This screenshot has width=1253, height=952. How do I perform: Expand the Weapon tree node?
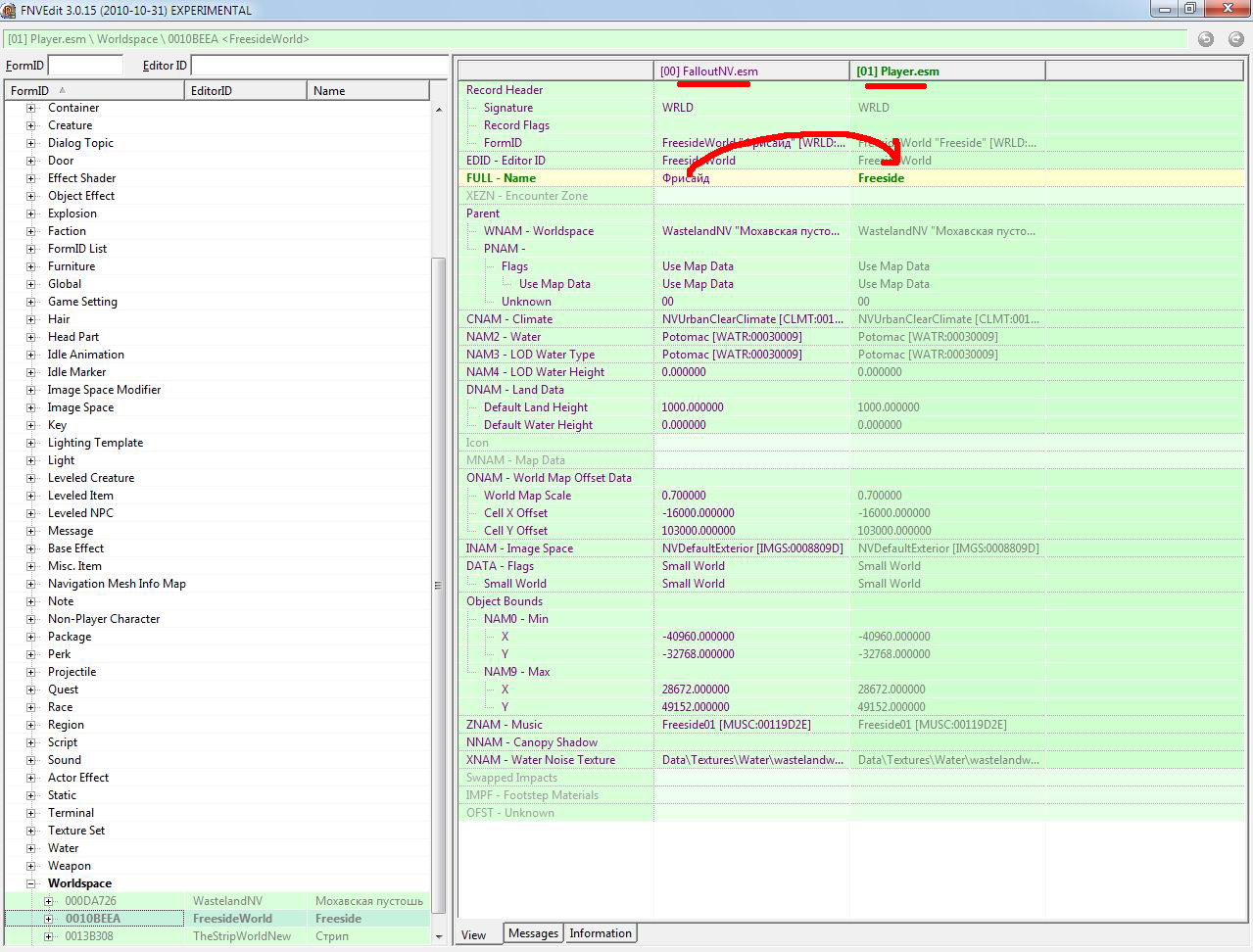pos(30,866)
